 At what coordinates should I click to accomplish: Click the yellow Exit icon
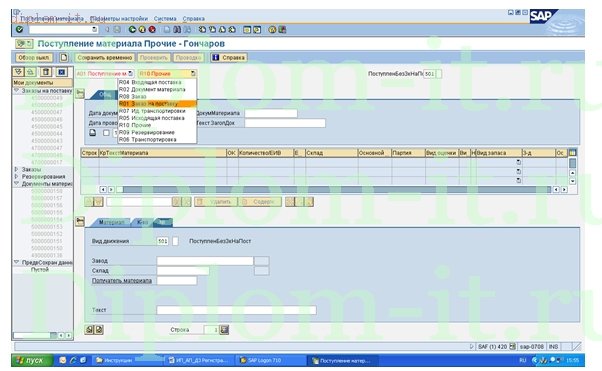[x=142, y=30]
